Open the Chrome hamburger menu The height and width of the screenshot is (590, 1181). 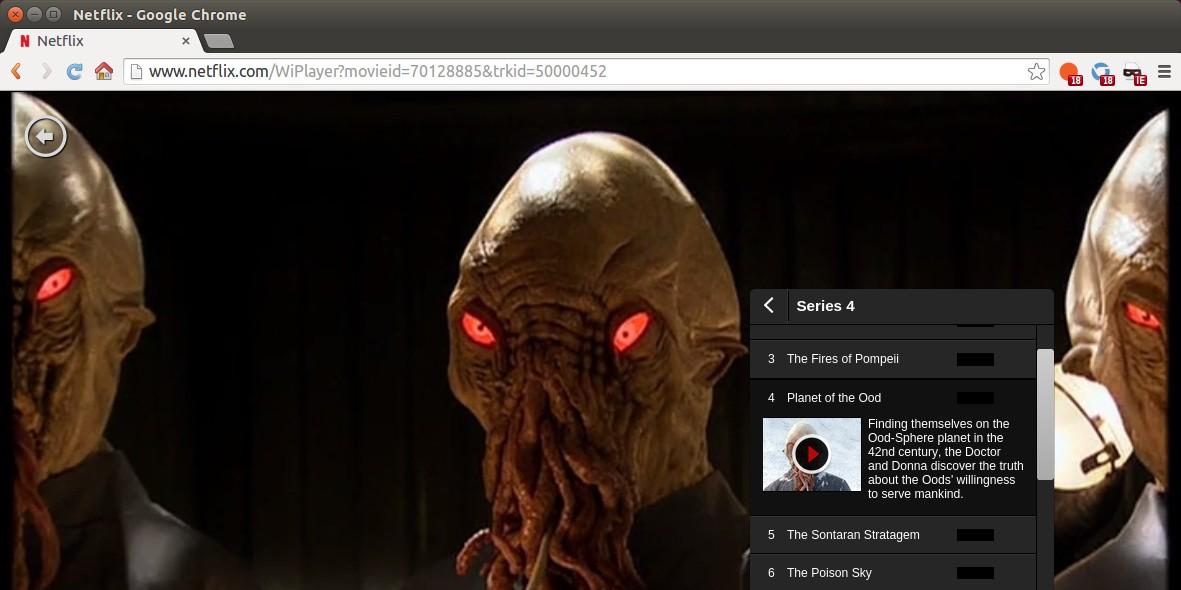[x=1164, y=72]
